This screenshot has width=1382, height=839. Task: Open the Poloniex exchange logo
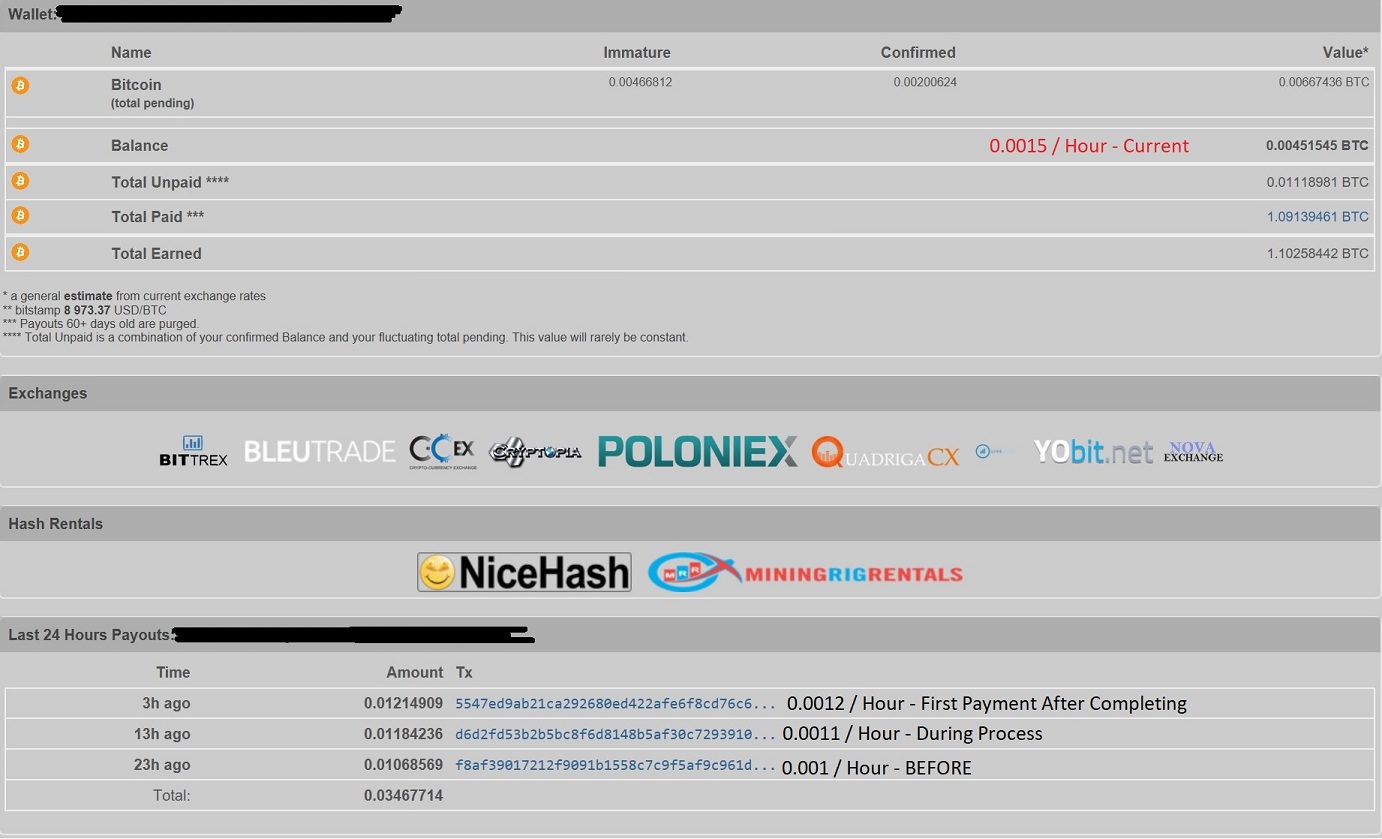pyautogui.click(x=697, y=451)
